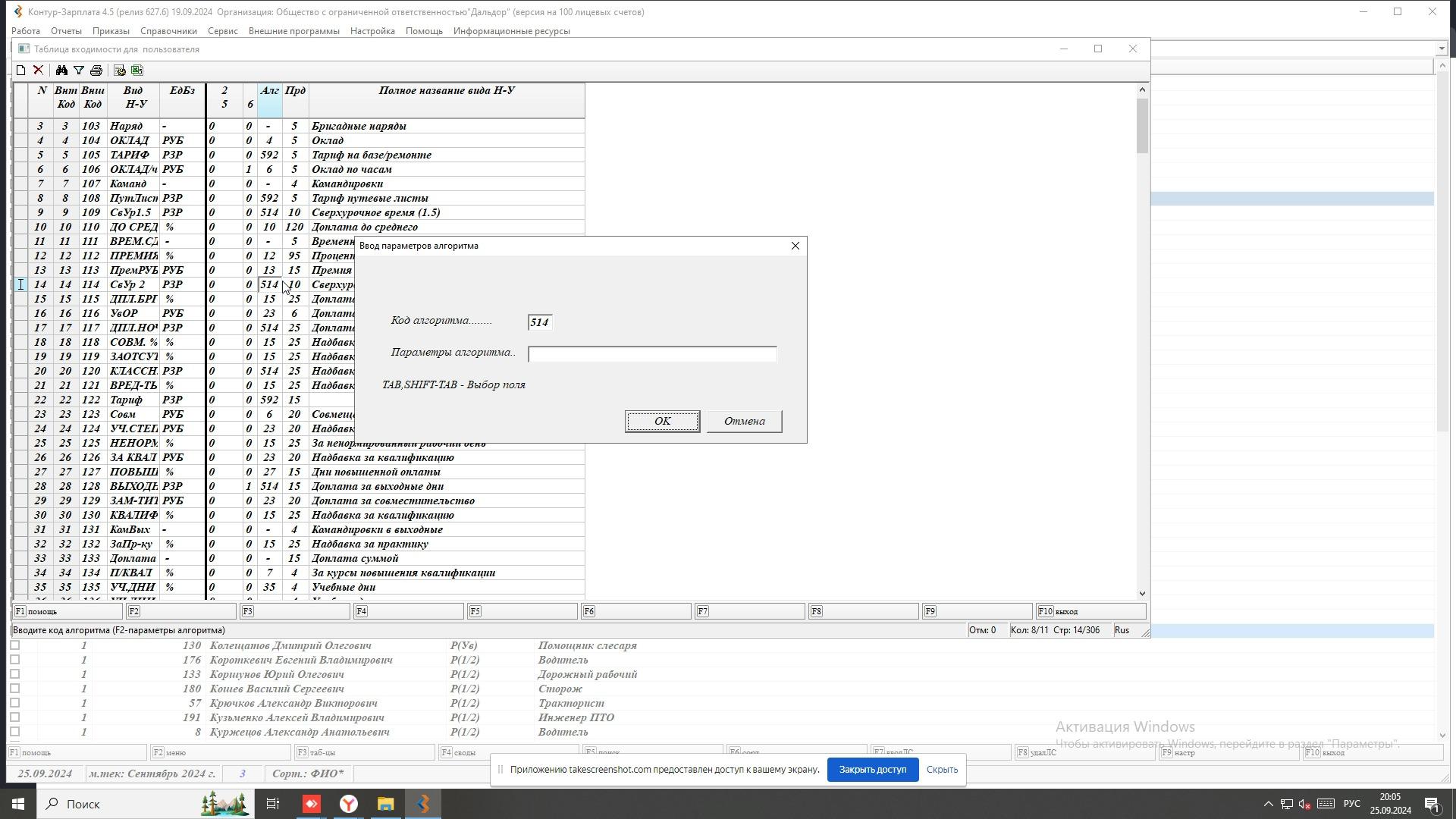Open the notification center icon
Viewport: 1456px width, 819px height.
coord(1432,804)
